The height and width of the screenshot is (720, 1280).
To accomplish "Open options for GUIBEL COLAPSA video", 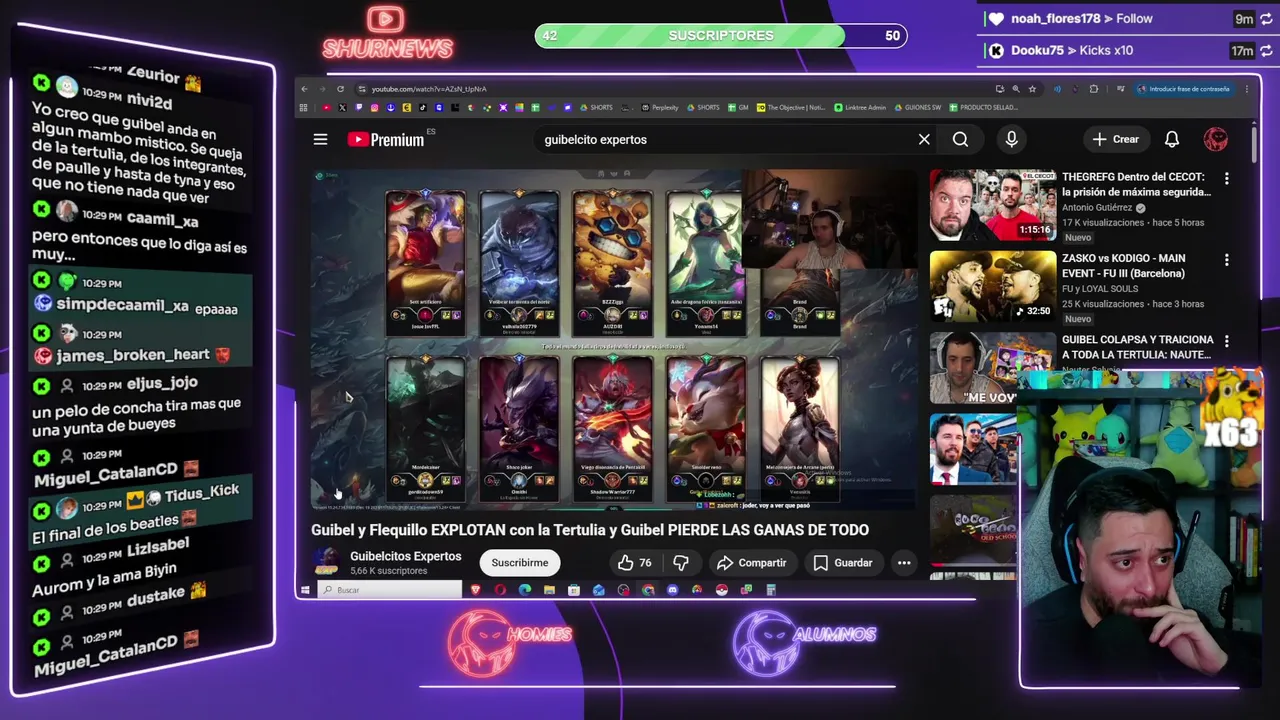I will 1226,341.
